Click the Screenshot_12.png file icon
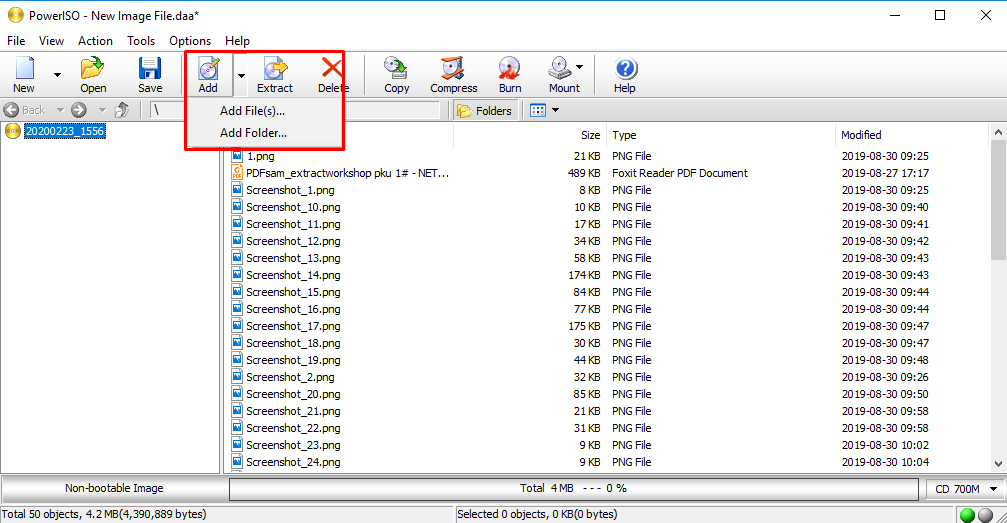 237,241
